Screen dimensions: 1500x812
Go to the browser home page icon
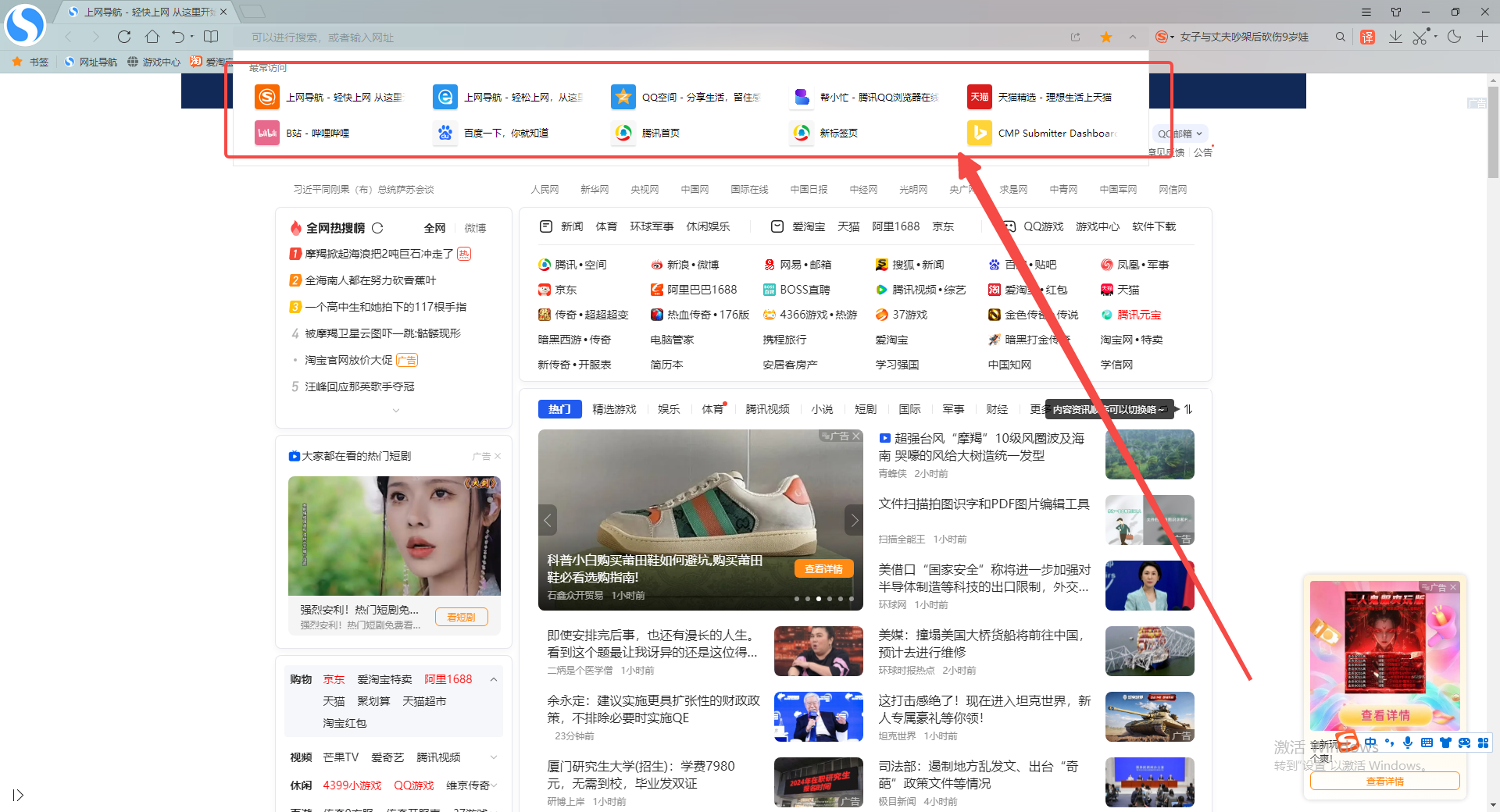pos(152,37)
